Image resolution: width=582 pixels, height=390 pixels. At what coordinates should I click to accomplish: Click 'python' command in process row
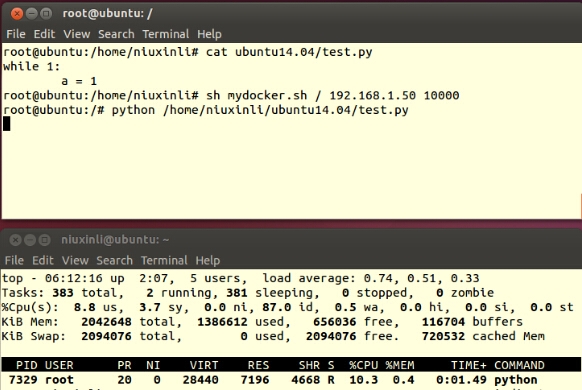(x=516, y=380)
